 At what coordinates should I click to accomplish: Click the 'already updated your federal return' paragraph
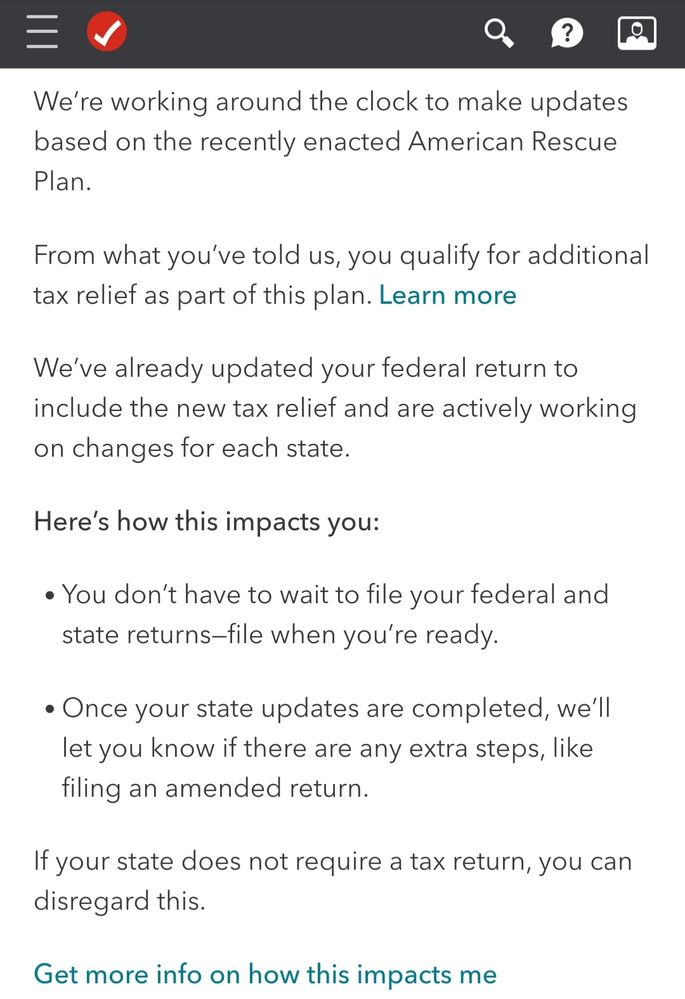click(x=305, y=368)
